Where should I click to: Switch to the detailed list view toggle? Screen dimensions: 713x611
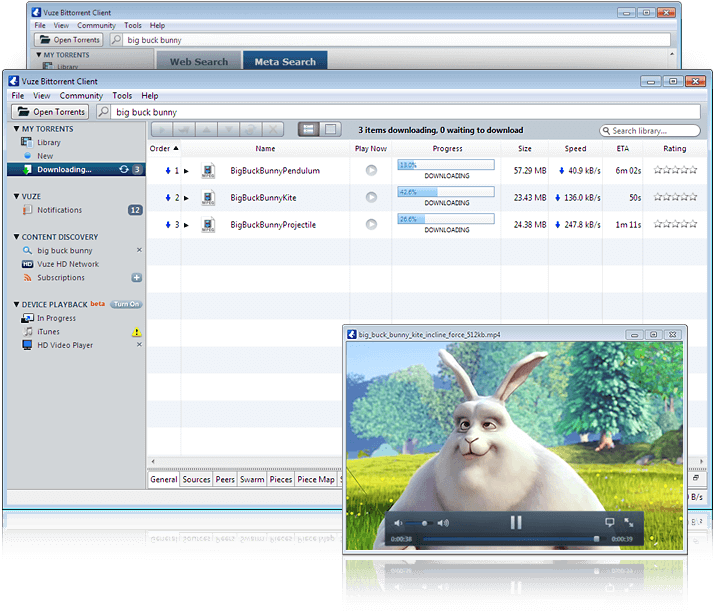[x=309, y=130]
